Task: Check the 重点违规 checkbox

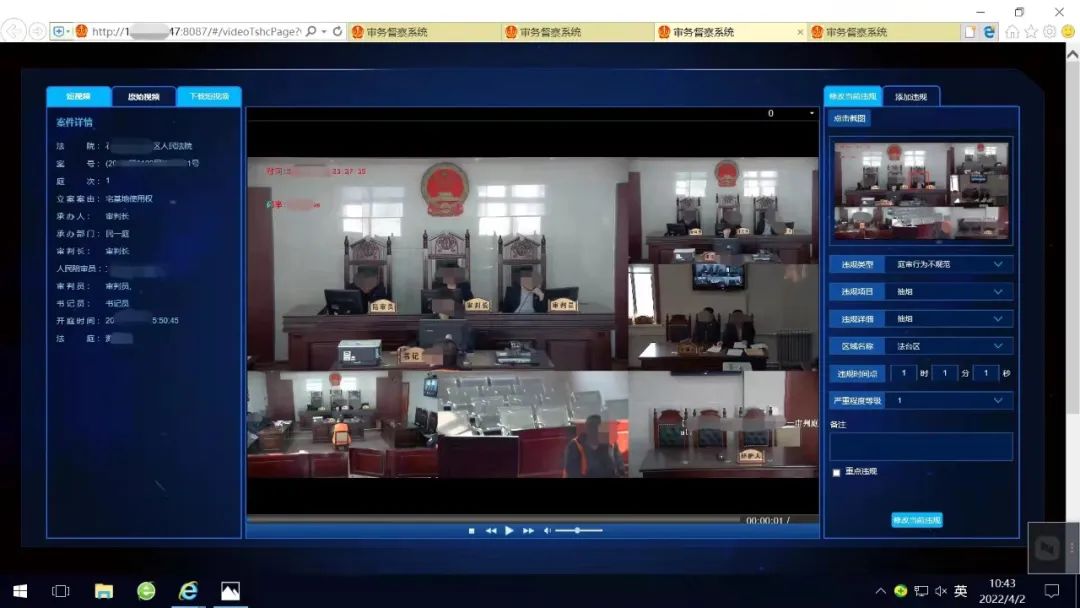Action: pos(837,472)
